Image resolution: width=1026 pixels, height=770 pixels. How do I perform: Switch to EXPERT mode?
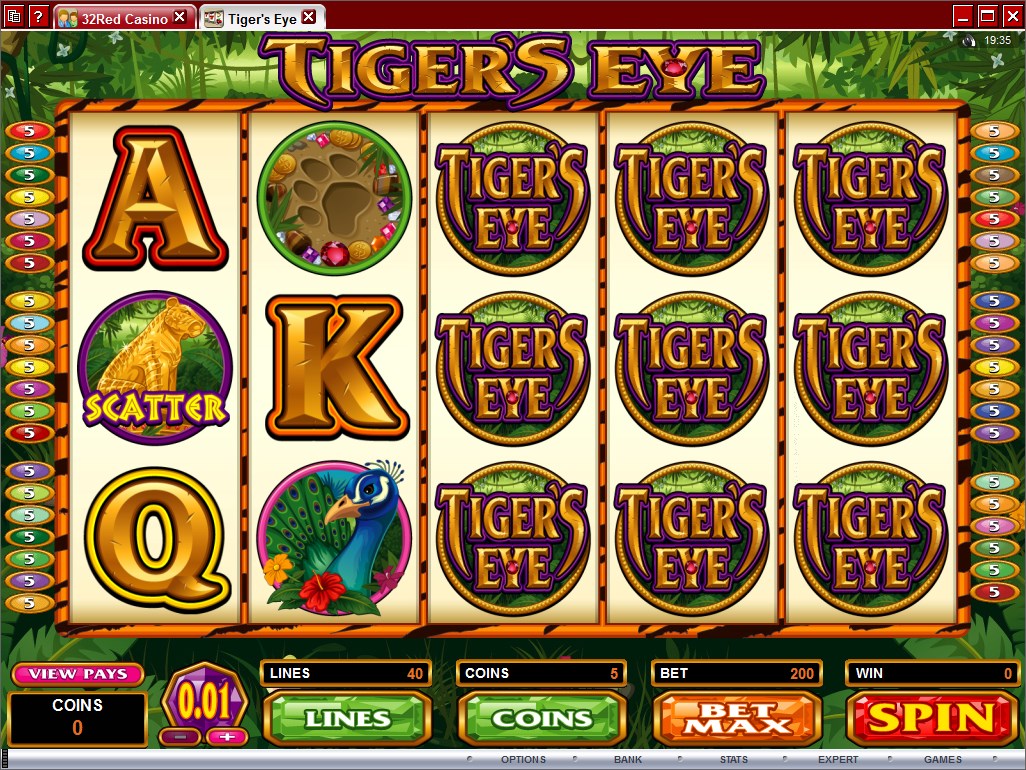(x=838, y=760)
